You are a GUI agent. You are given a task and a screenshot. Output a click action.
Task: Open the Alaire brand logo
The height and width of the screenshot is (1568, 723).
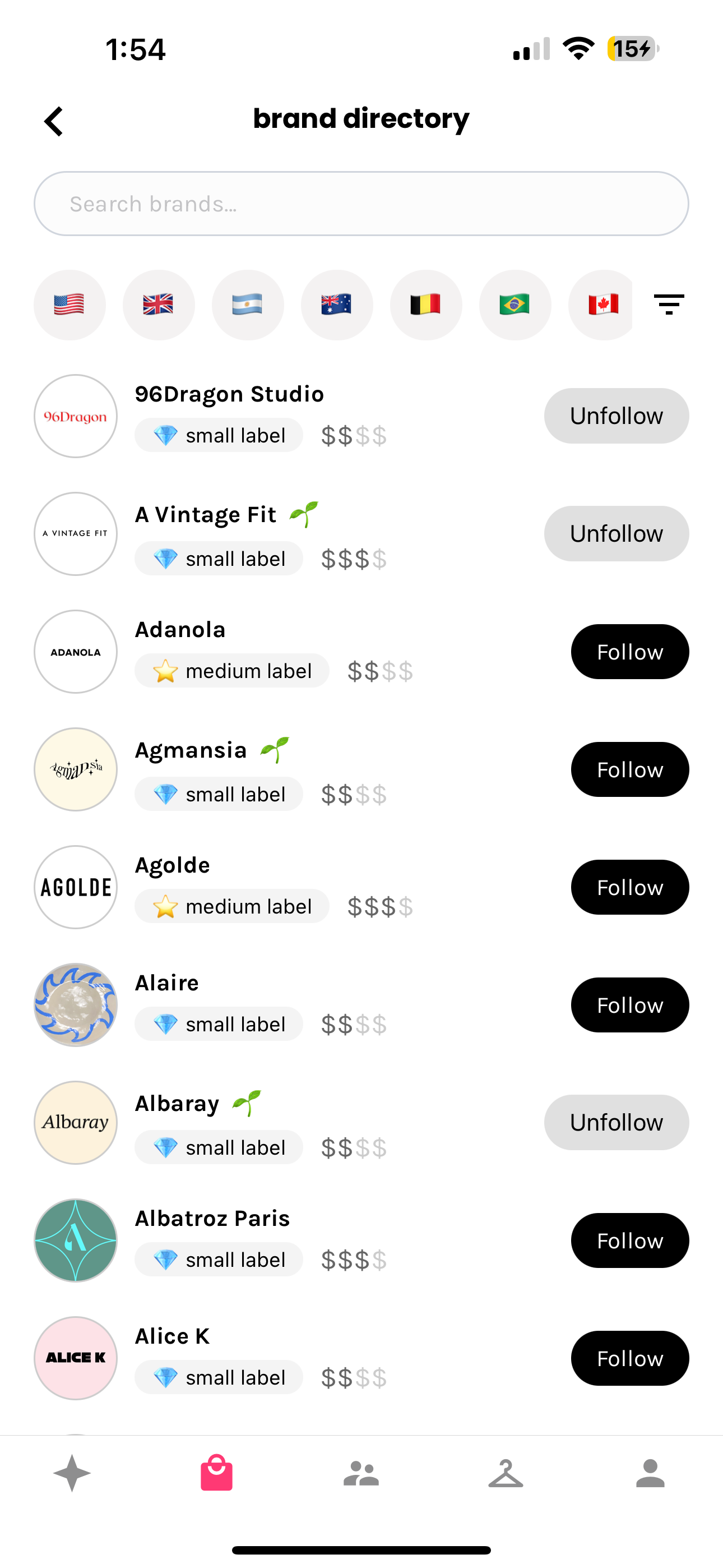click(76, 1005)
